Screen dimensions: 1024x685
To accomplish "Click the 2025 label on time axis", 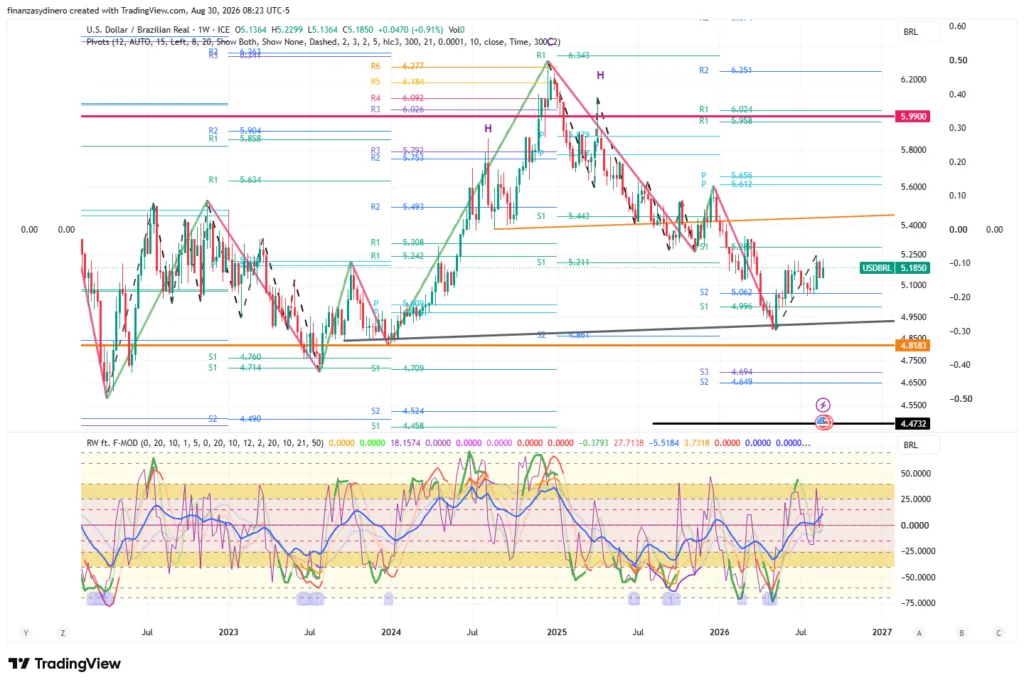I will click(x=556, y=632).
